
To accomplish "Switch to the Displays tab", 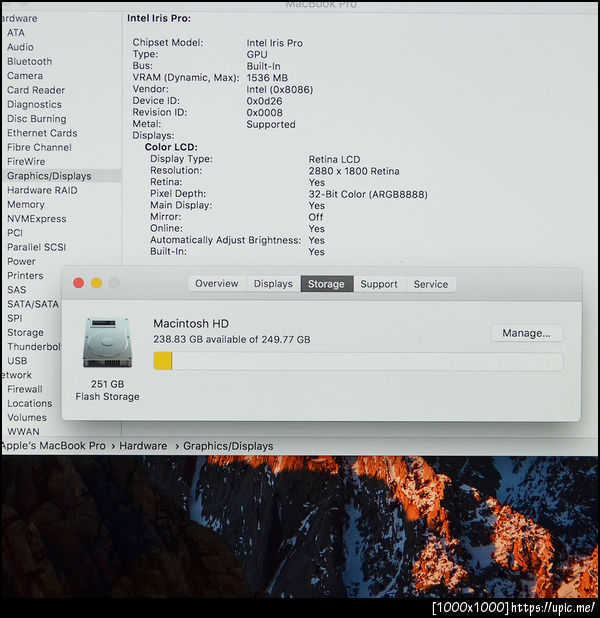I will point(273,284).
